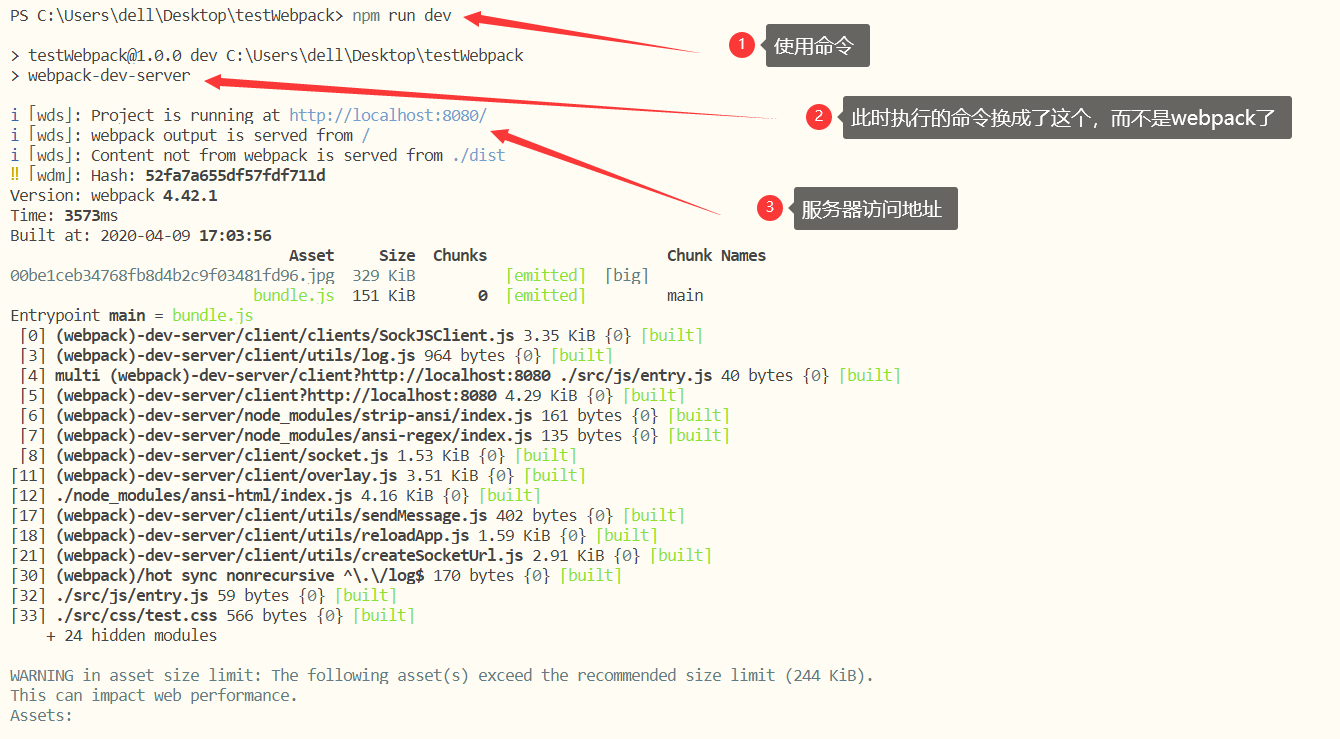
Task: Click the 'Size' column header
Action: tap(397, 255)
